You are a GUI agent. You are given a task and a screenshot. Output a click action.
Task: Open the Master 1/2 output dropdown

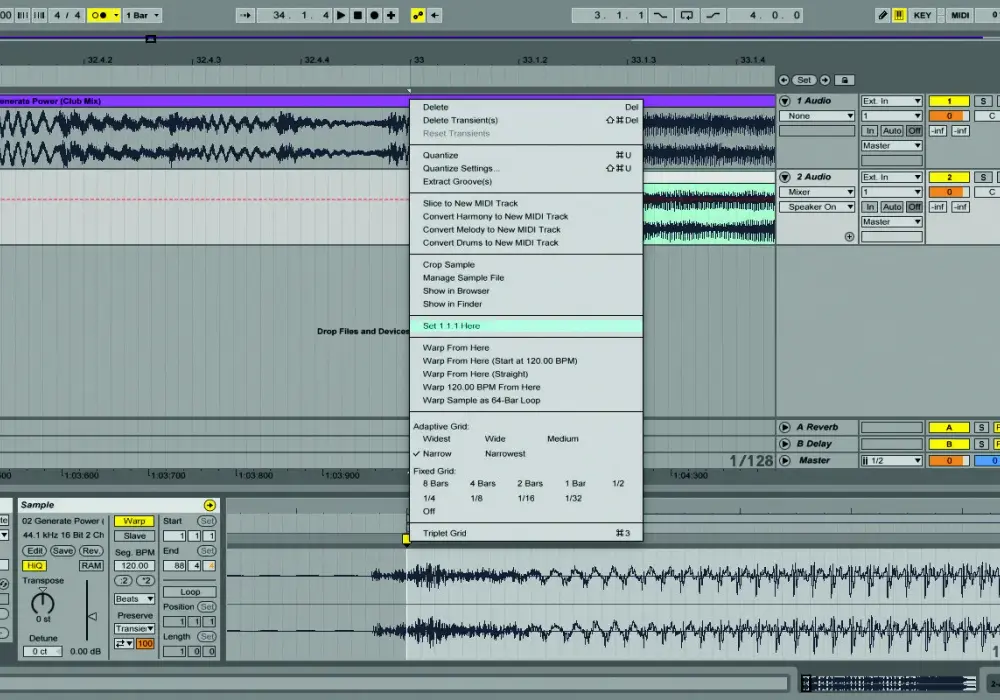(x=892, y=460)
